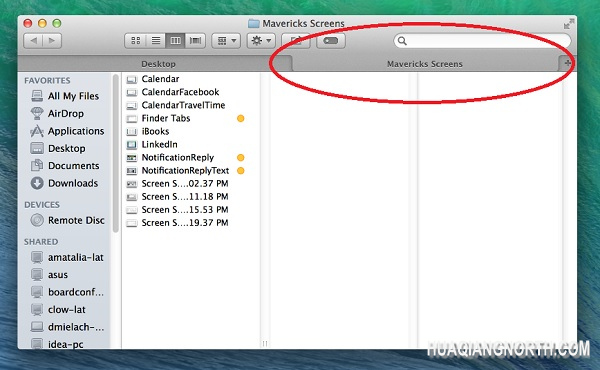This screenshot has width=600, height=370.
Task: Go forward with the right arrow button
Action: click(x=52, y=41)
